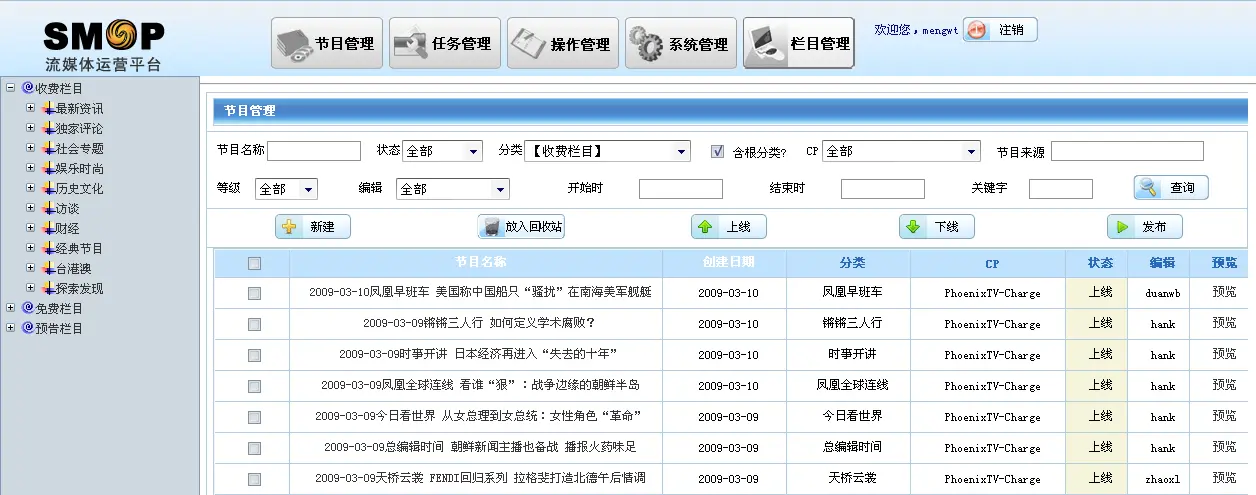Screen dimensions: 1256x495
Task: Check the select-all checkbox in table header
Action: (x=254, y=263)
